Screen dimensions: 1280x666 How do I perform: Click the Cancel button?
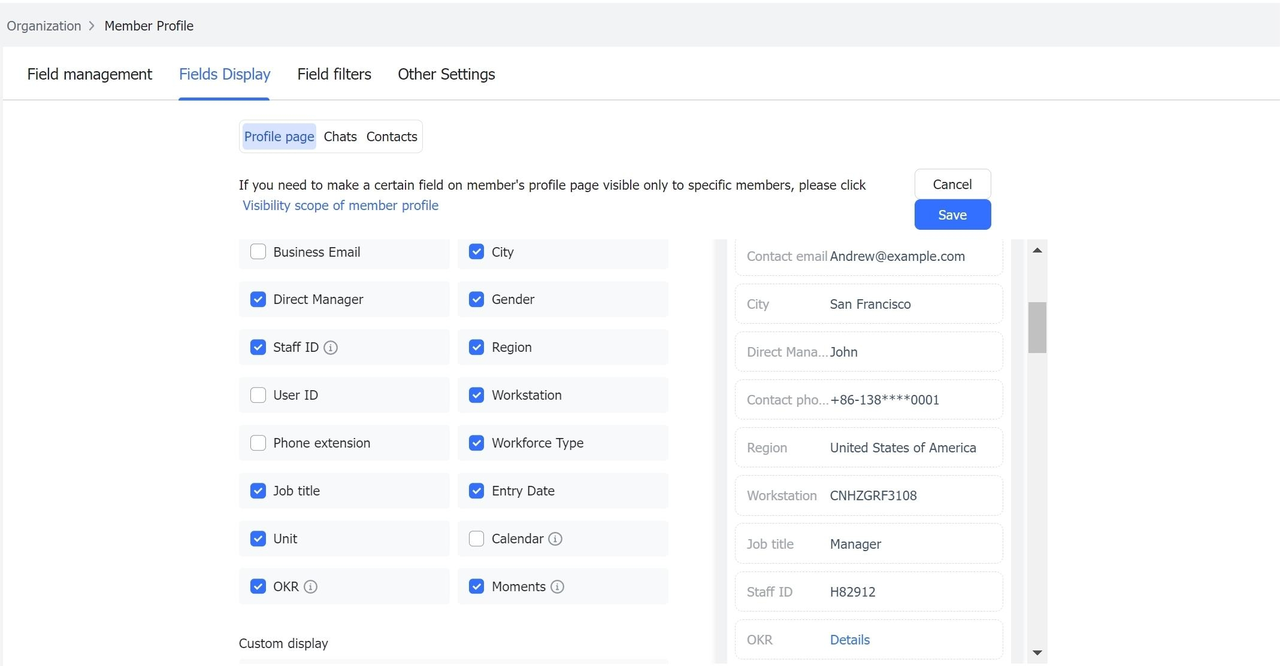tap(952, 184)
